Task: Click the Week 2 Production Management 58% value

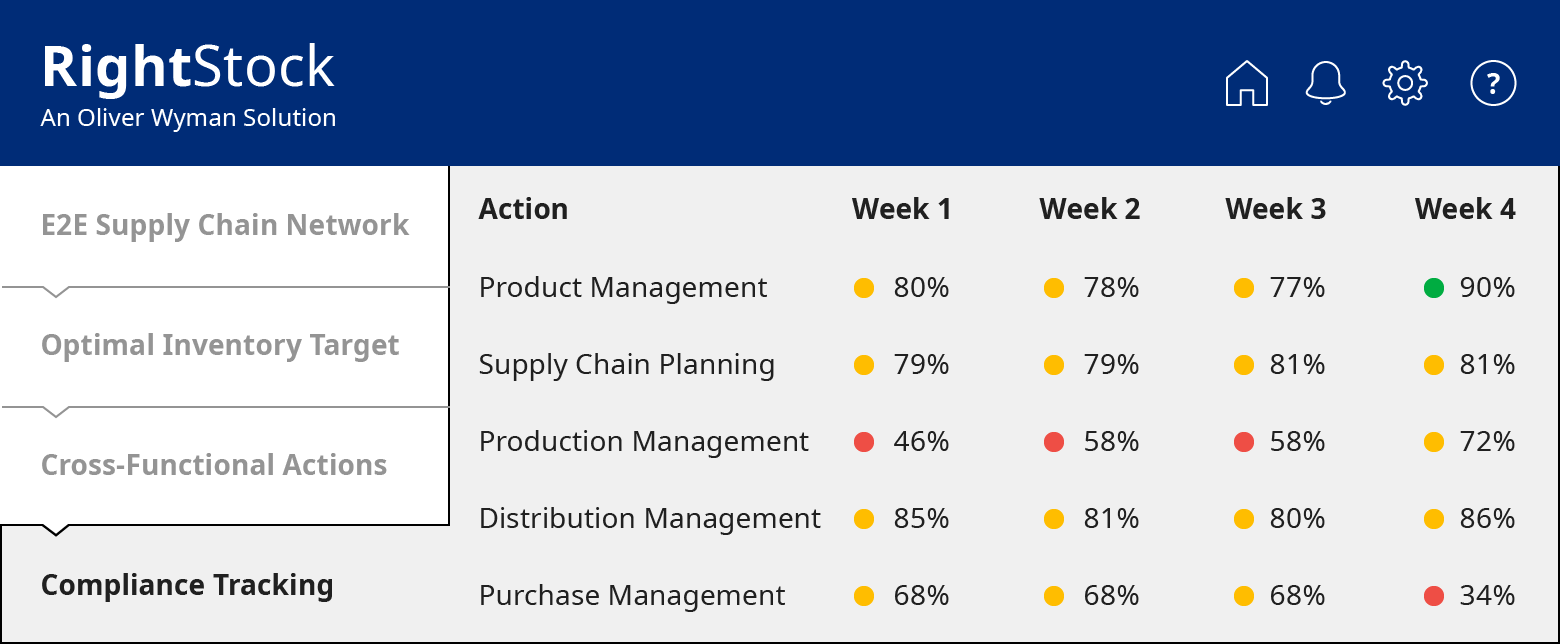Action: tap(1111, 442)
